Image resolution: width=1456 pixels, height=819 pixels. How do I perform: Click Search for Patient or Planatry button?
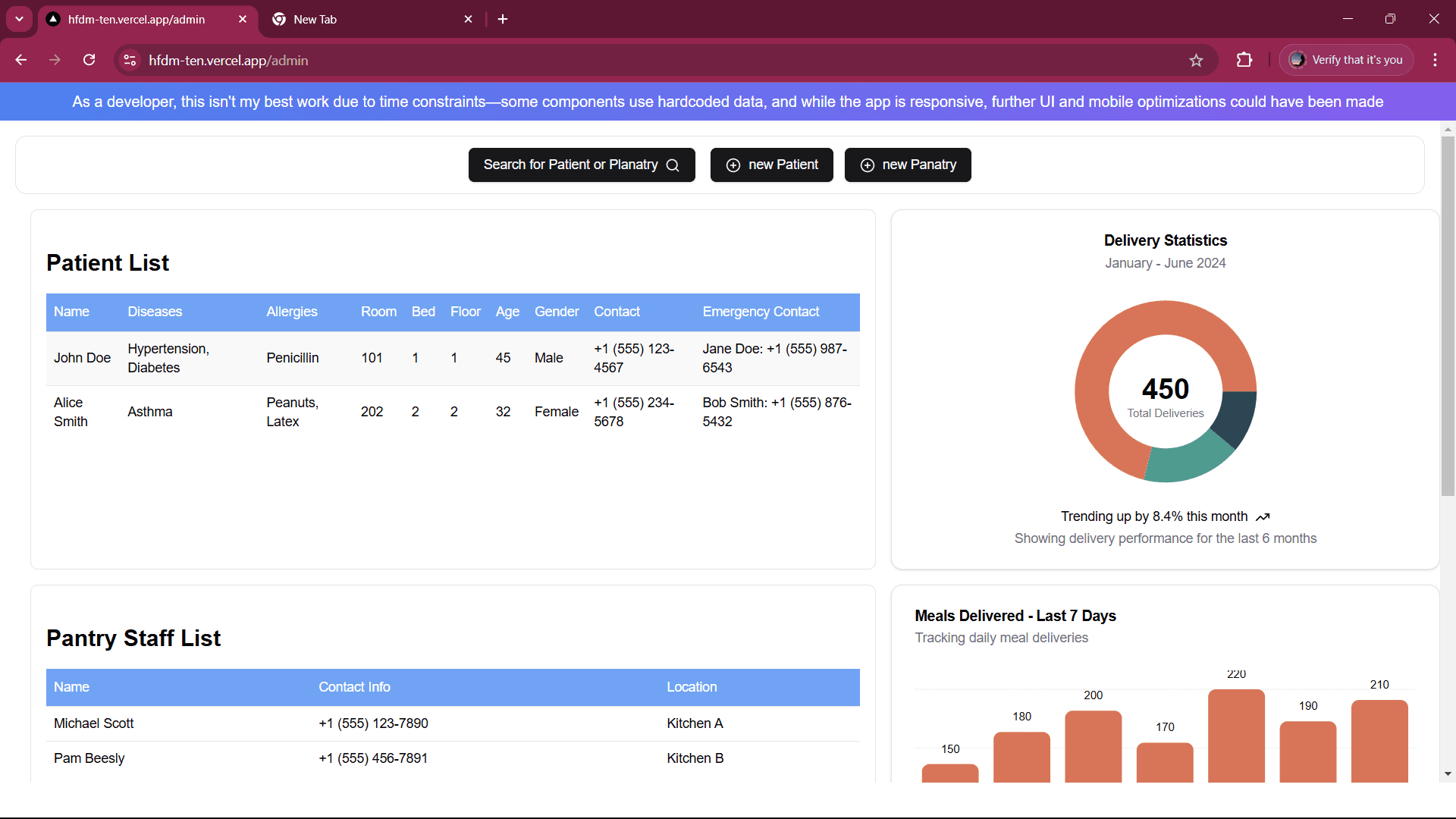click(x=581, y=165)
